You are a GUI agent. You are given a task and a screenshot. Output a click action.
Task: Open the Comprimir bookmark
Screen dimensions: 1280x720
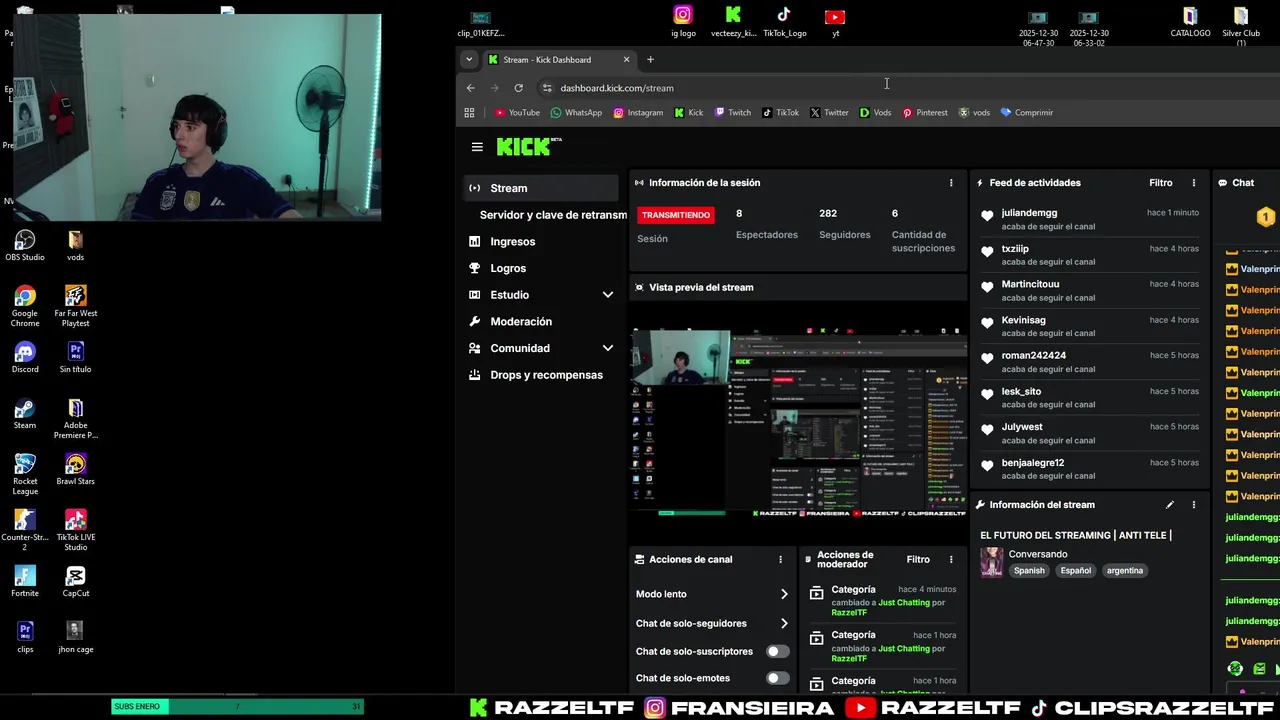pyautogui.click(x=1027, y=113)
